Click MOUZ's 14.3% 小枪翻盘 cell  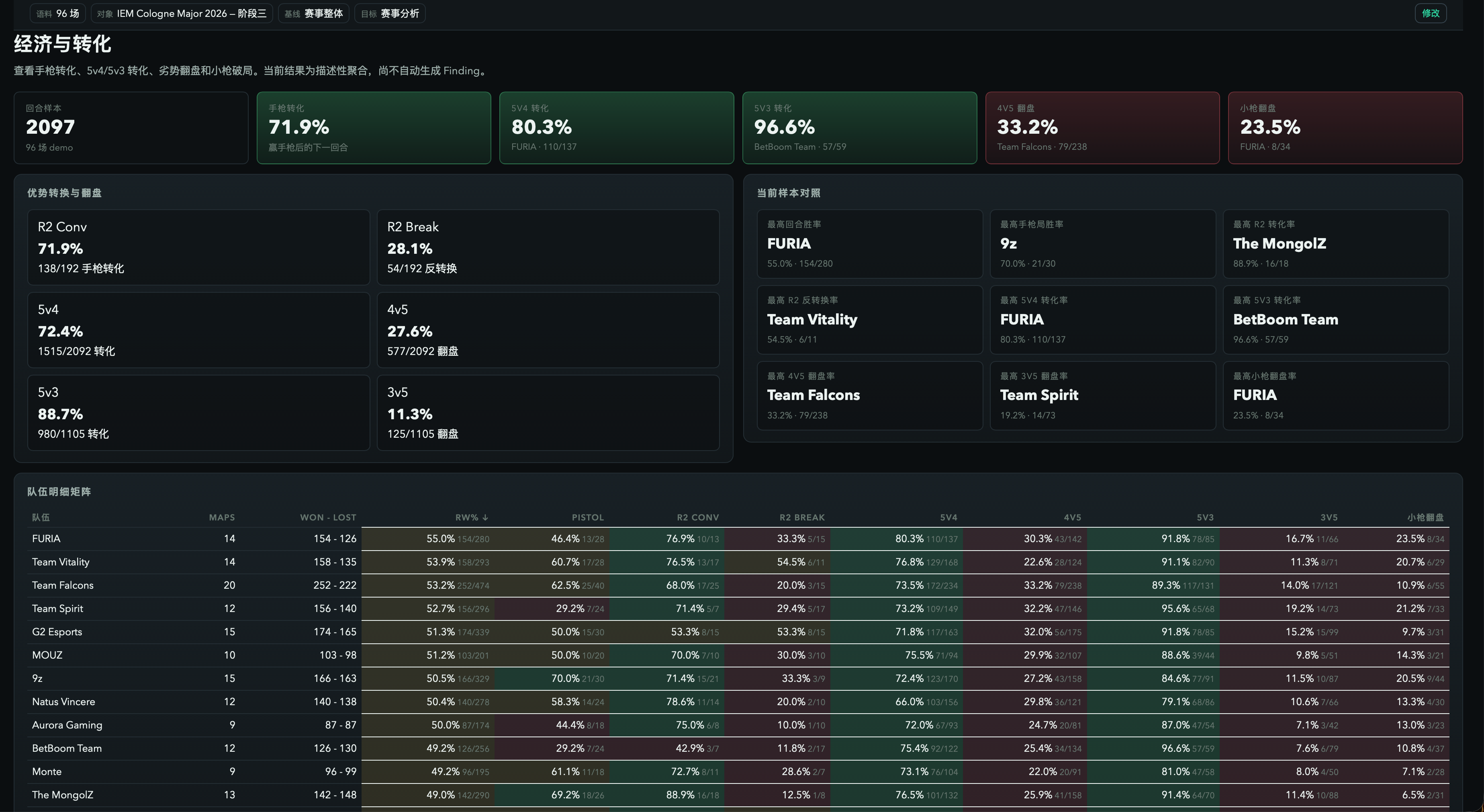[x=1396, y=655]
